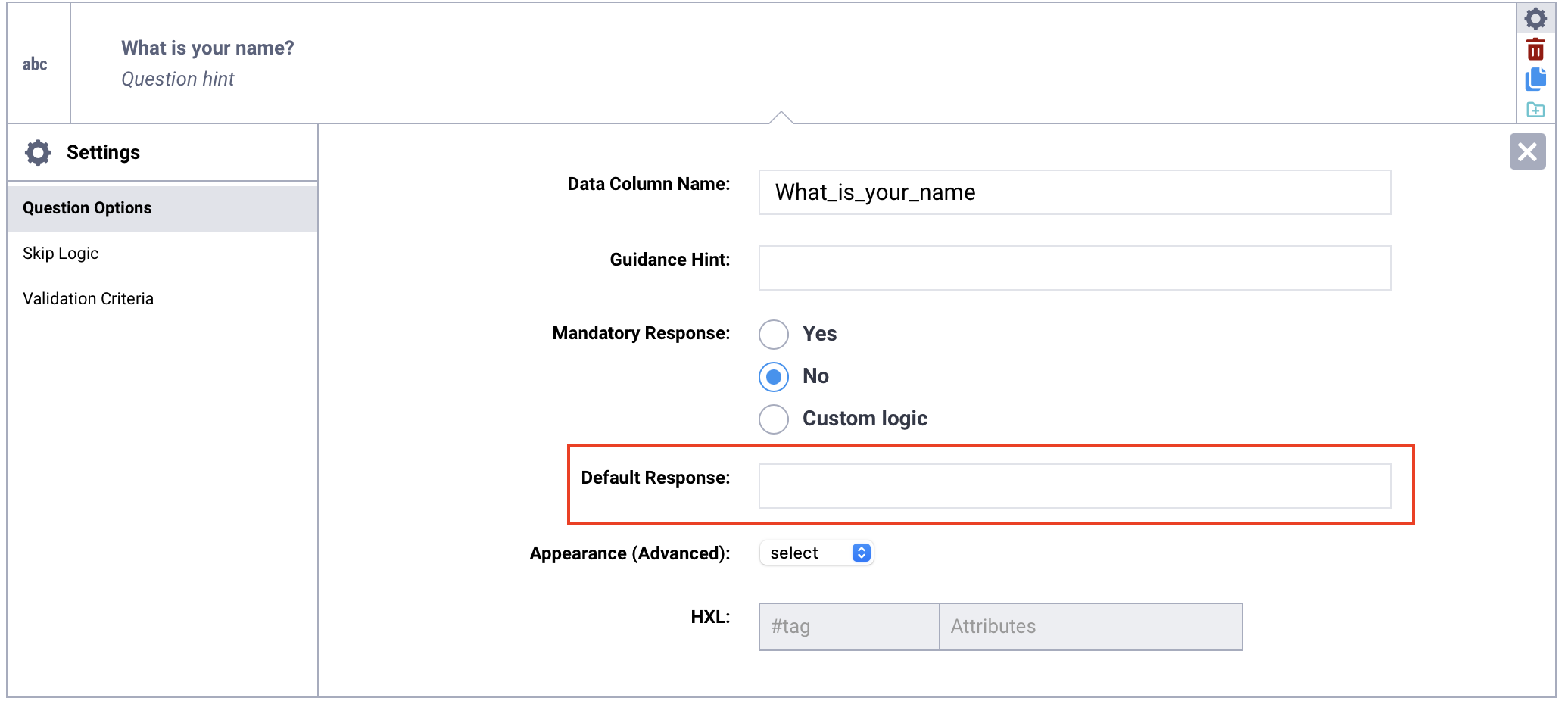Choose Custom logic for Mandatory Response

coord(774,419)
